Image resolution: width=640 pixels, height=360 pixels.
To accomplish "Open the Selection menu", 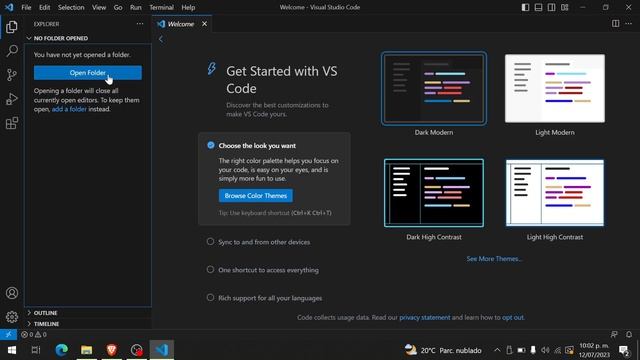I will [71, 7].
